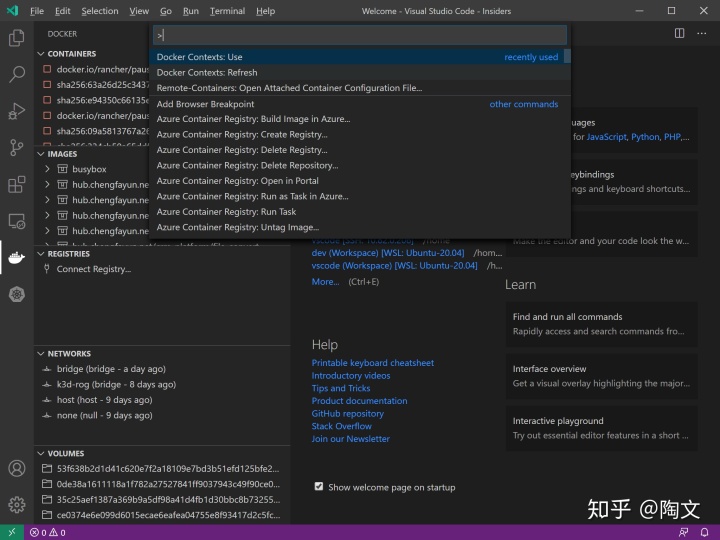720x540 pixels.
Task: Collapse the CONTAINERS section
Action: [41, 54]
